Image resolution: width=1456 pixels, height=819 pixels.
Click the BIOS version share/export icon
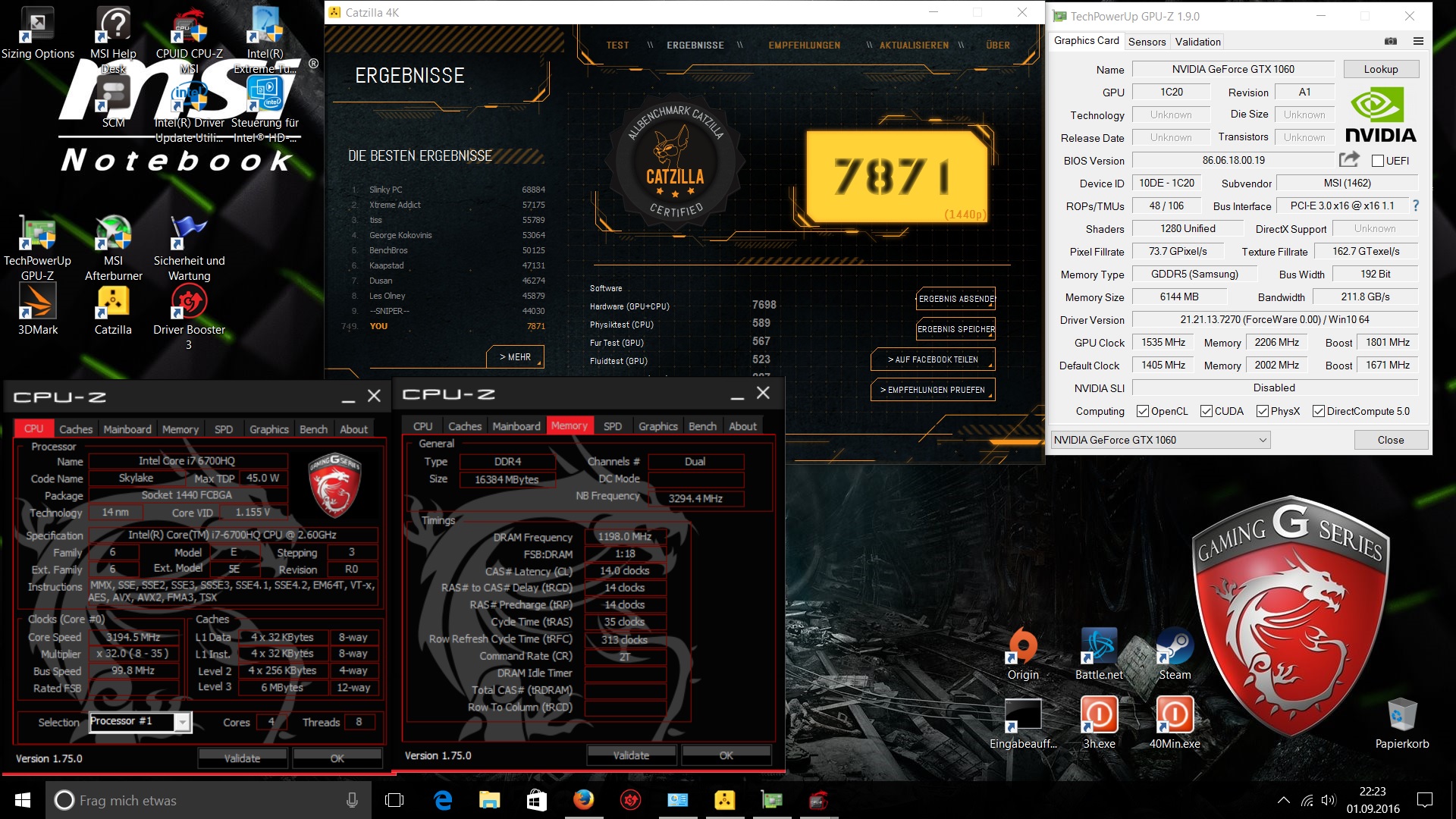click(1349, 159)
